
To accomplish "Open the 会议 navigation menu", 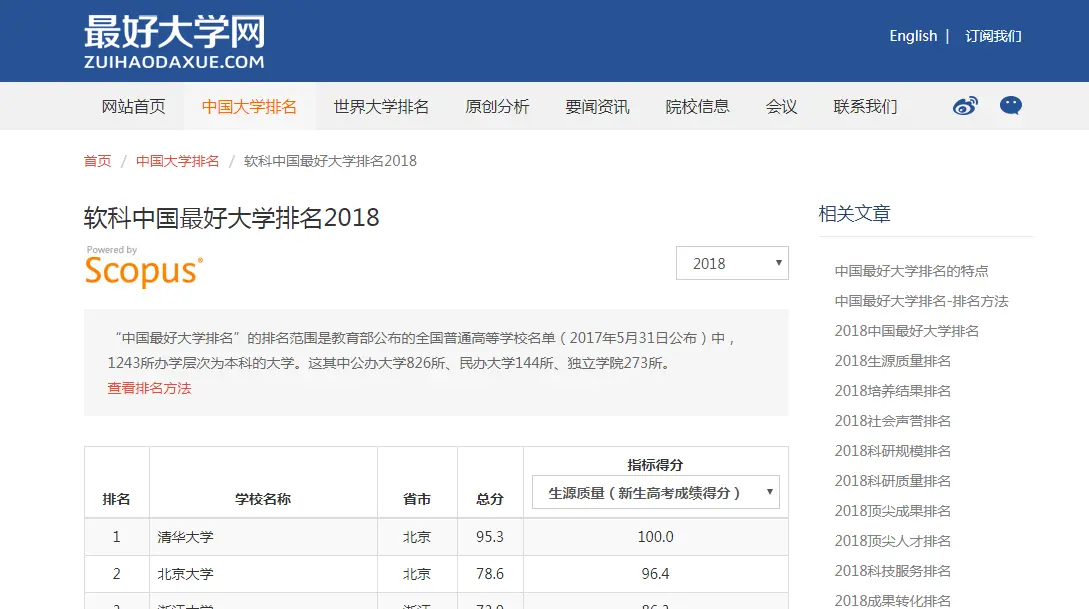I will [x=780, y=105].
